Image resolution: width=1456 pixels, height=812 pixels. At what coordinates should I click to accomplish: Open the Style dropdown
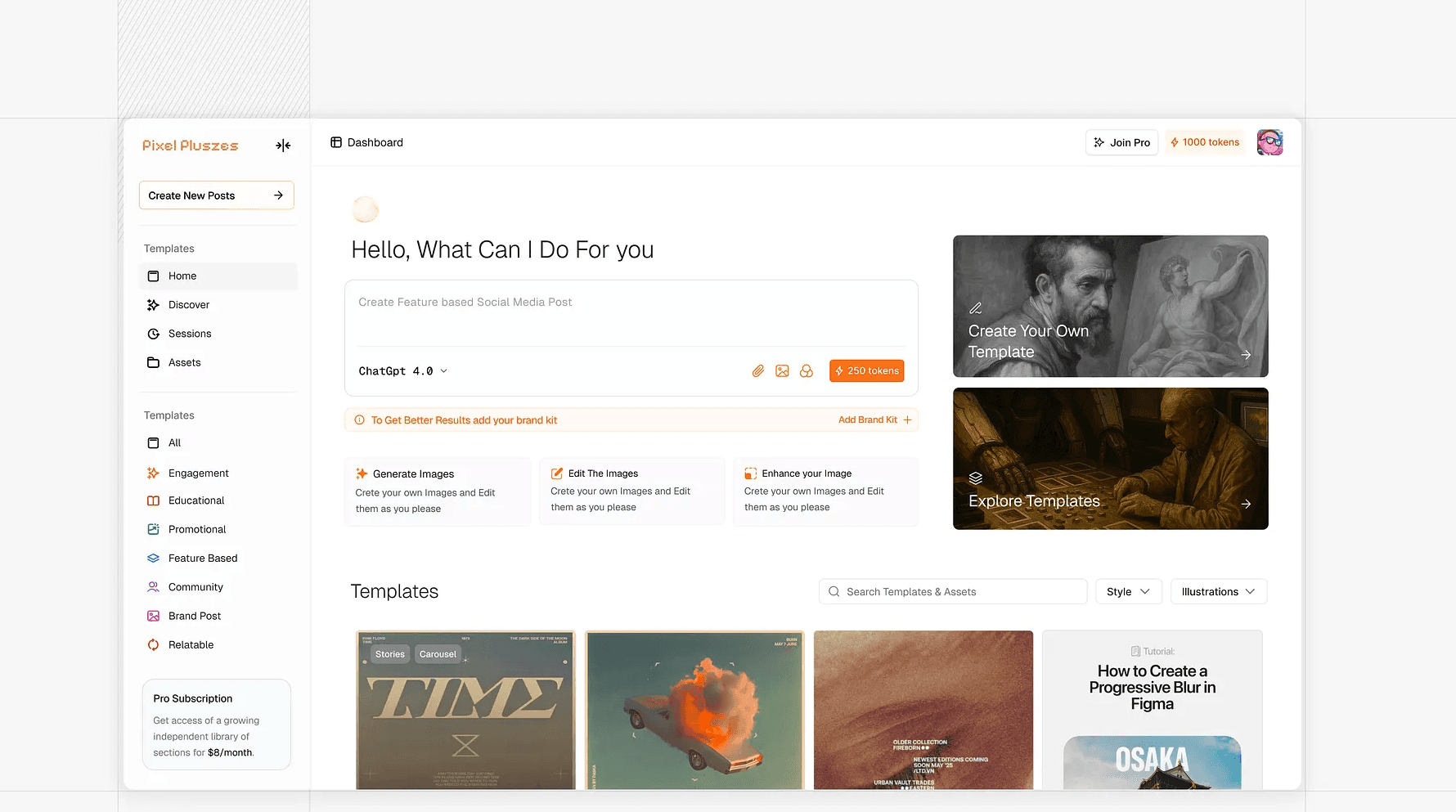coord(1129,592)
